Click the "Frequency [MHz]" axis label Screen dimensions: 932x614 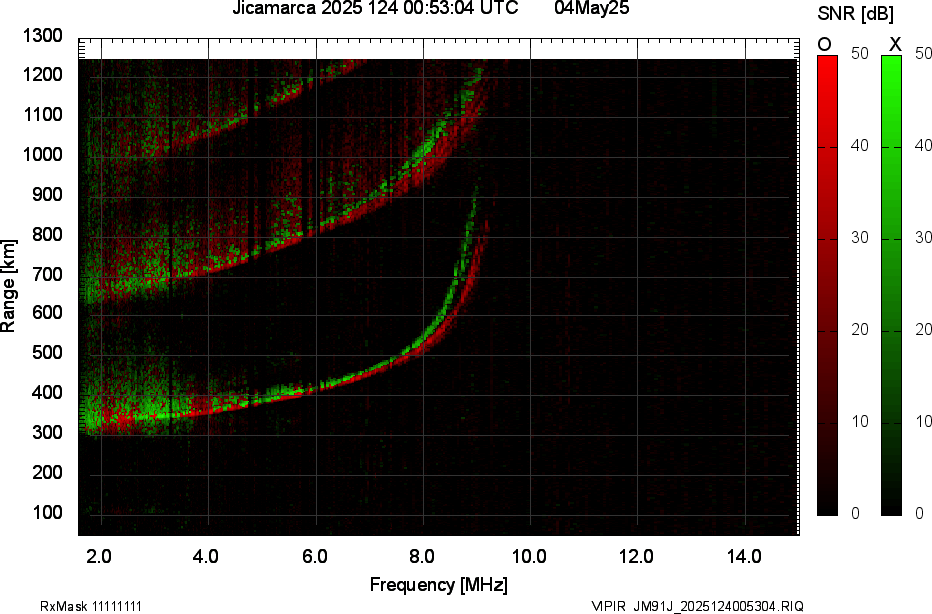coord(439,585)
